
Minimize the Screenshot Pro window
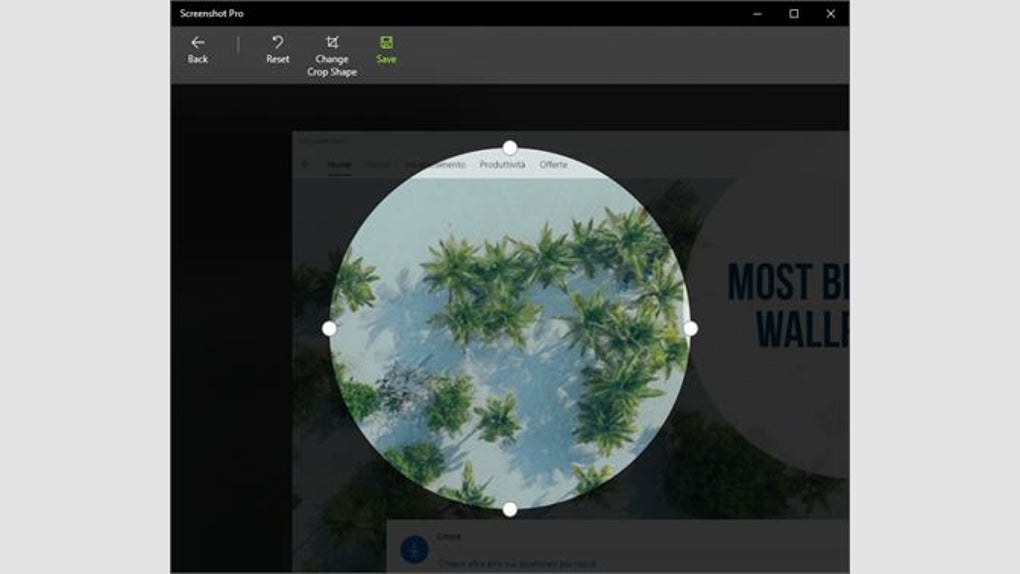point(757,14)
